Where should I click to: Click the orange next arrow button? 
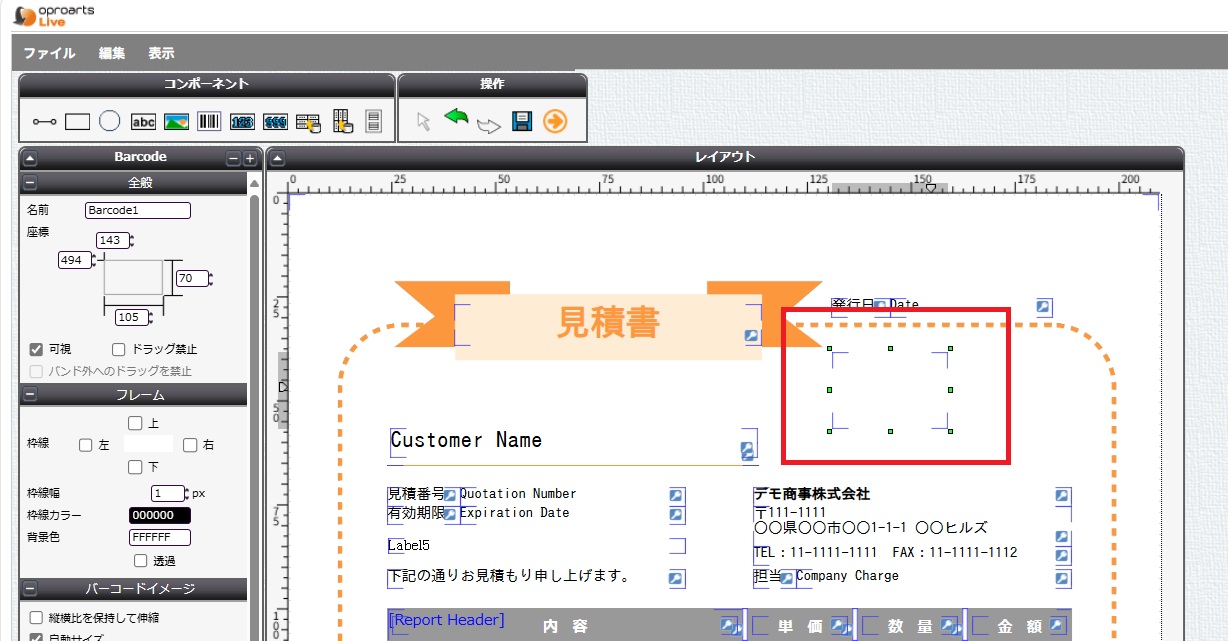(555, 122)
